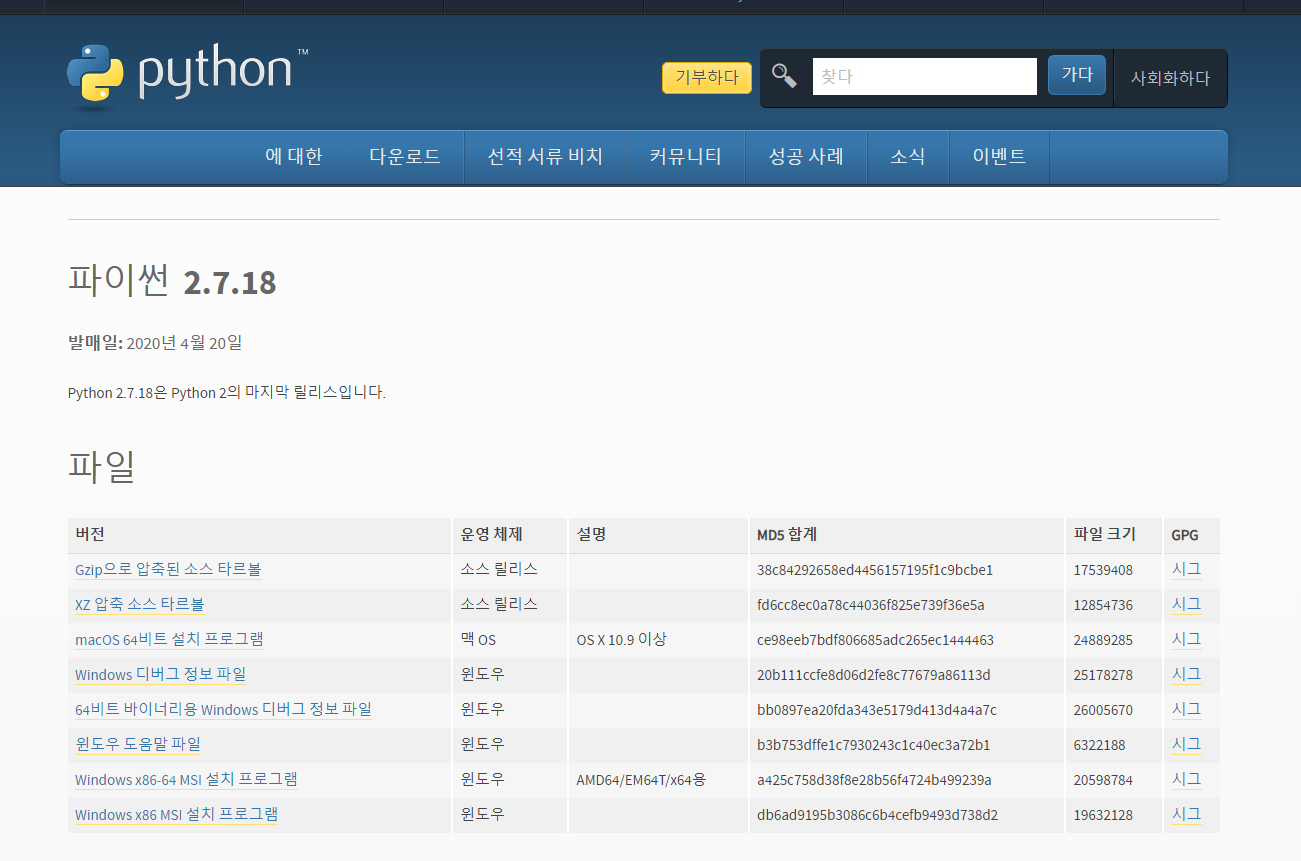This screenshot has height=861, width=1301.
Task: Open the plain Windows 디버그 정보 파일 link
Action: (x=160, y=675)
